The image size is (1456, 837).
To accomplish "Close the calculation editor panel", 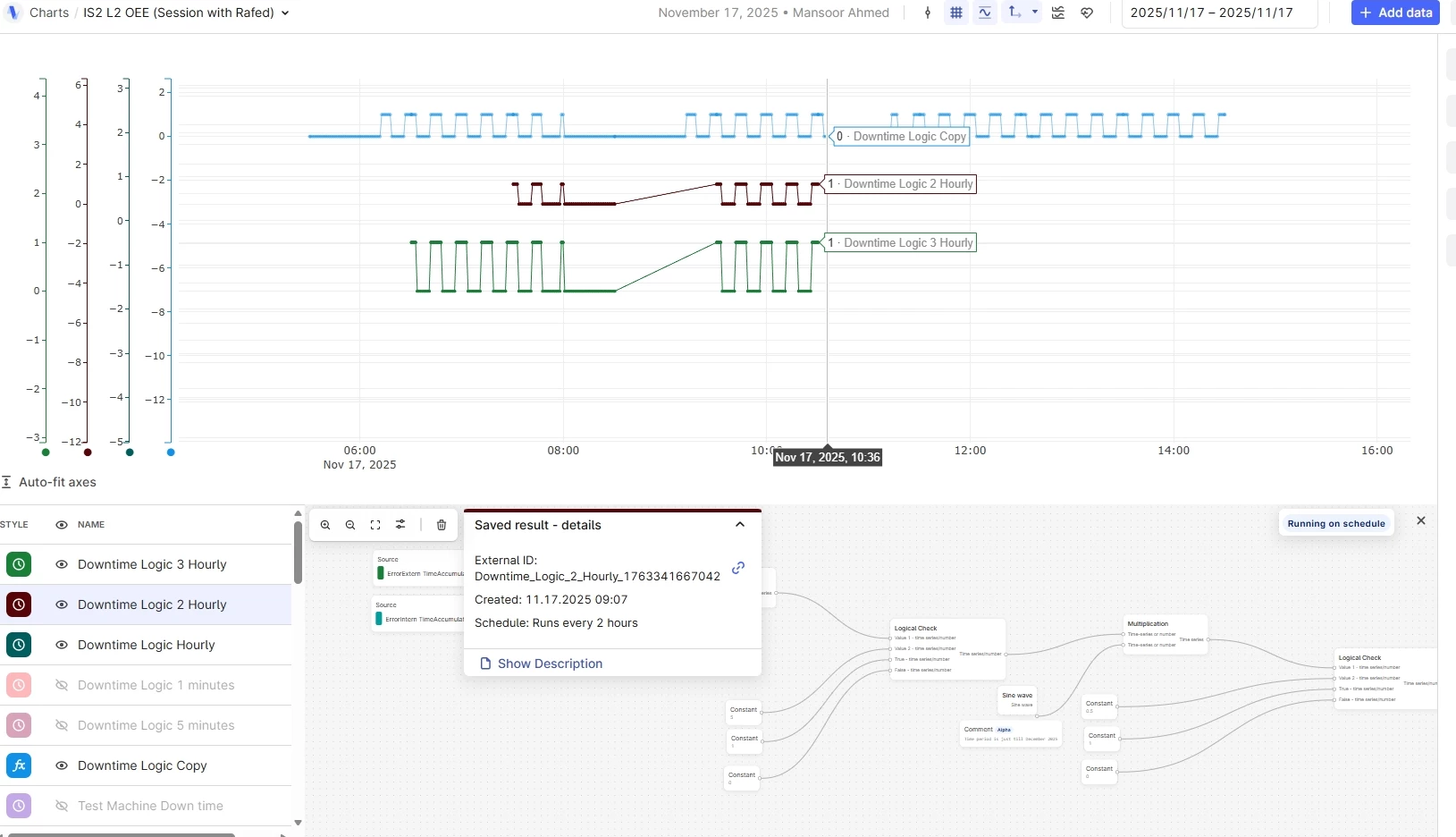I will [1421, 520].
